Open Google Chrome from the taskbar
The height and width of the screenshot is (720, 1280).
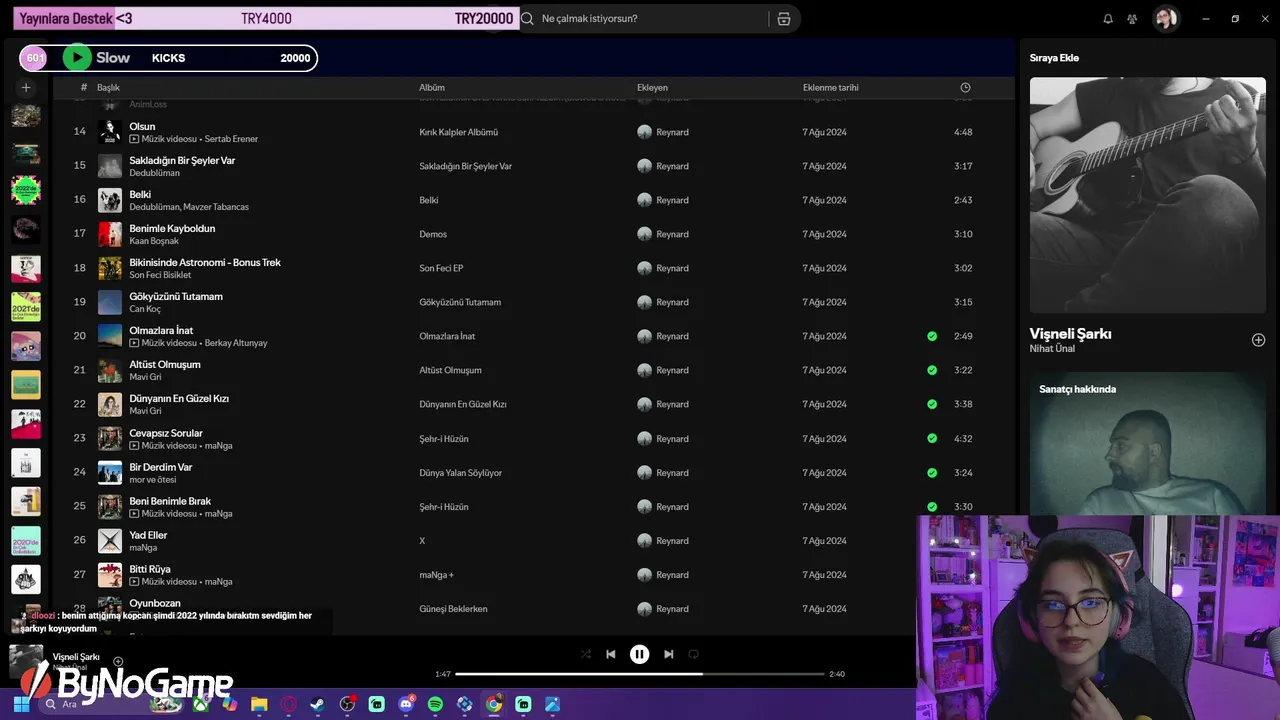click(x=494, y=704)
